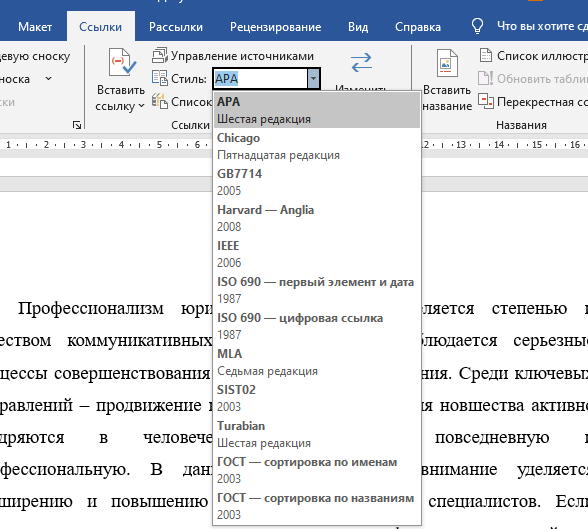Collapse the Стиль dropdown arrow
The height and width of the screenshot is (529, 588).
click(314, 79)
